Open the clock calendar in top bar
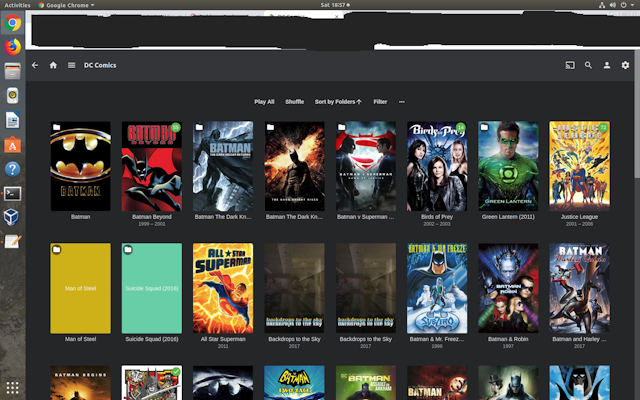 point(335,5)
